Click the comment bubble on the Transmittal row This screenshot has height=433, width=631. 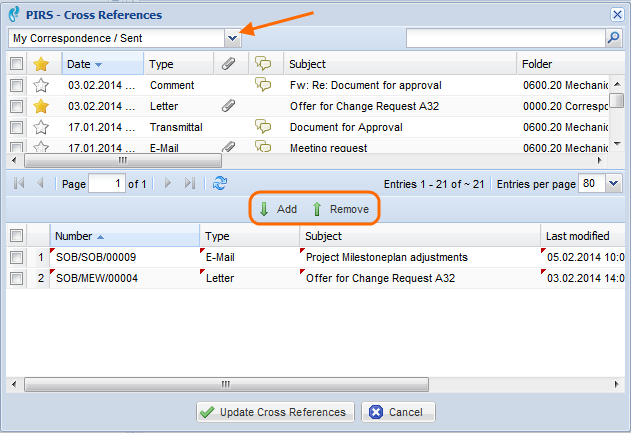(x=264, y=127)
